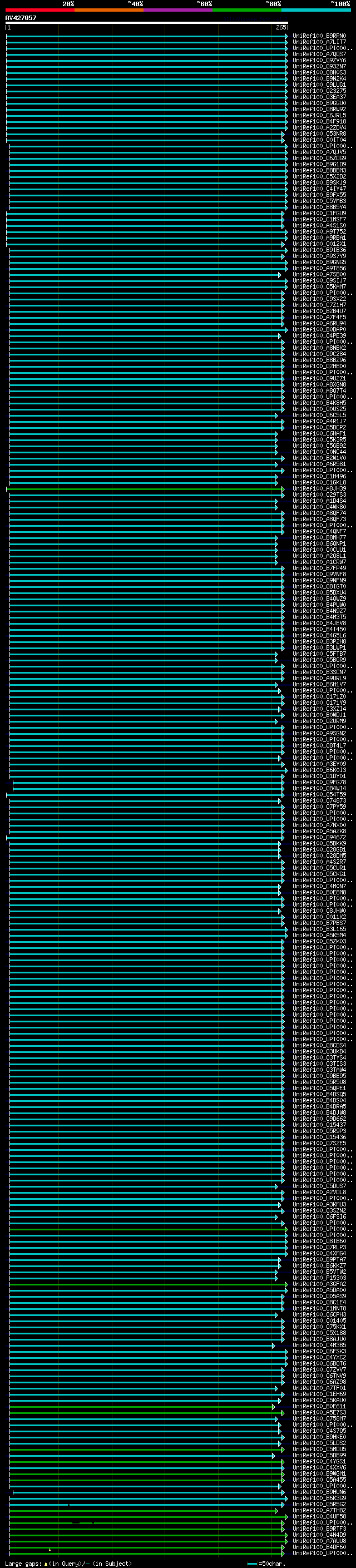Select hit label UniRef100_B9FX55
Image resolution: width=356 pixels, height=1568 pixels.
(x=319, y=195)
